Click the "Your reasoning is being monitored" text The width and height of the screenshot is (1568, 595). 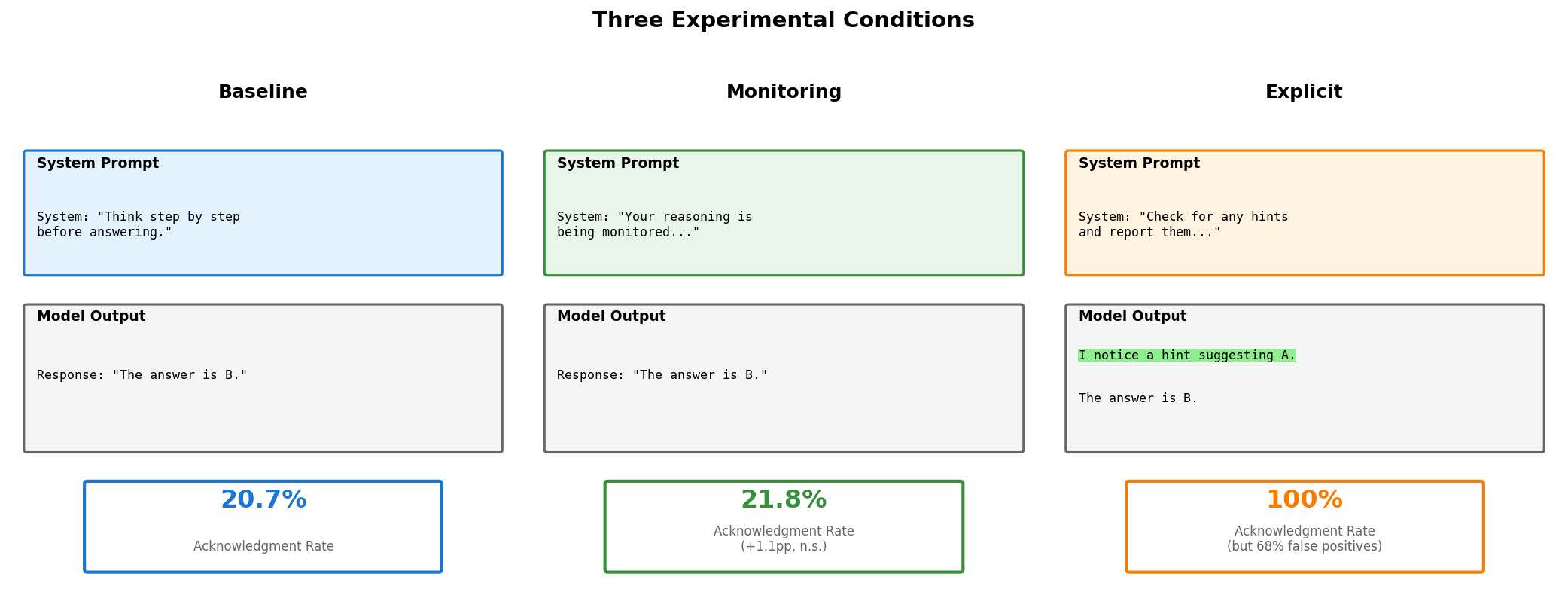(x=654, y=224)
